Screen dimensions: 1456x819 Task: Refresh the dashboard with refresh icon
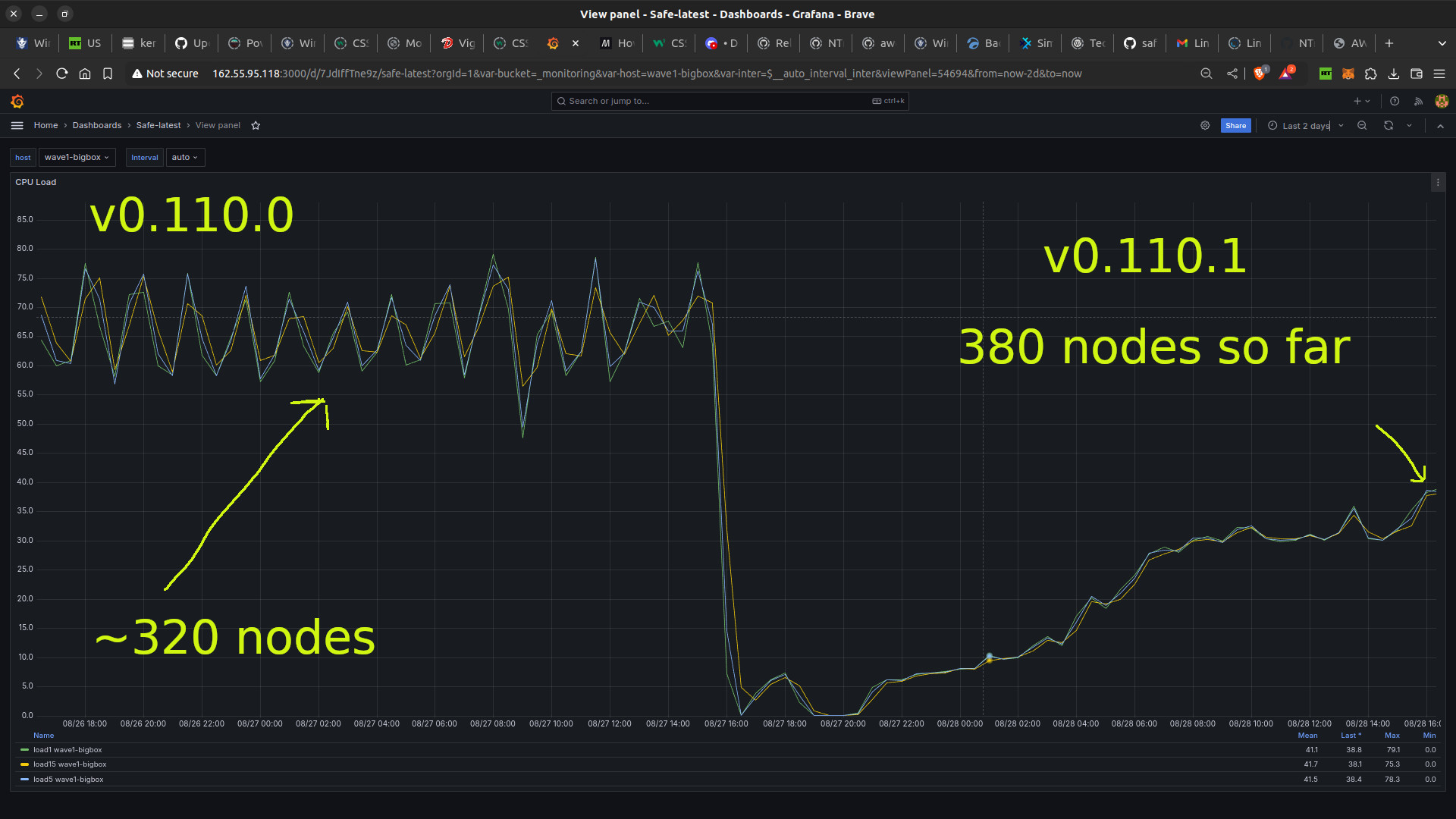click(1388, 126)
